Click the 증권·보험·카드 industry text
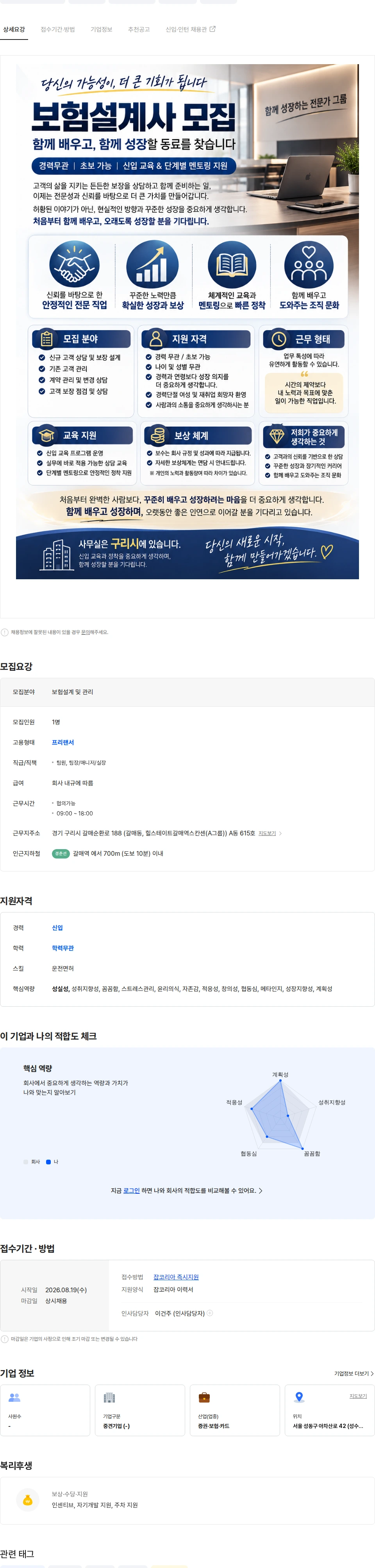The image size is (375, 1568). click(x=214, y=1426)
